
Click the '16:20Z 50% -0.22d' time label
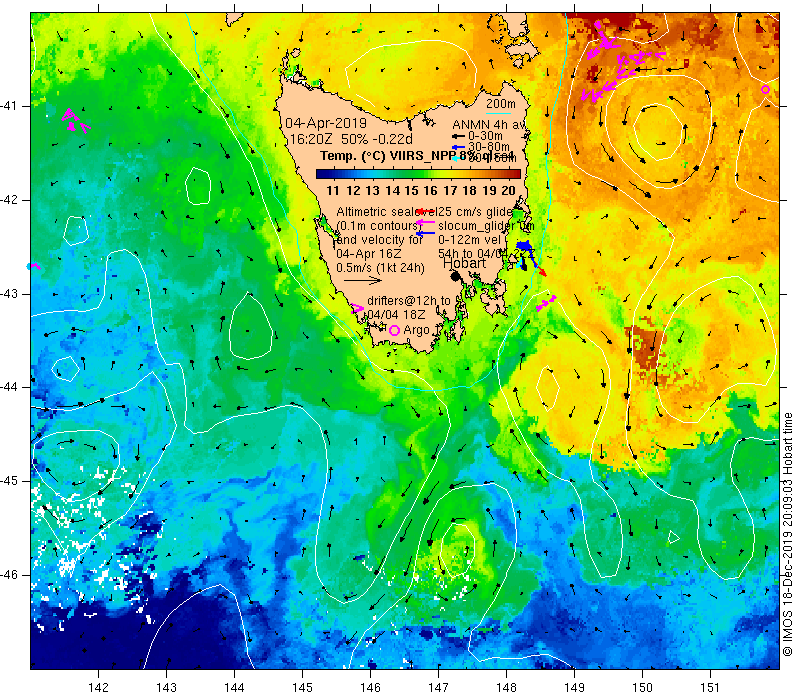352,139
